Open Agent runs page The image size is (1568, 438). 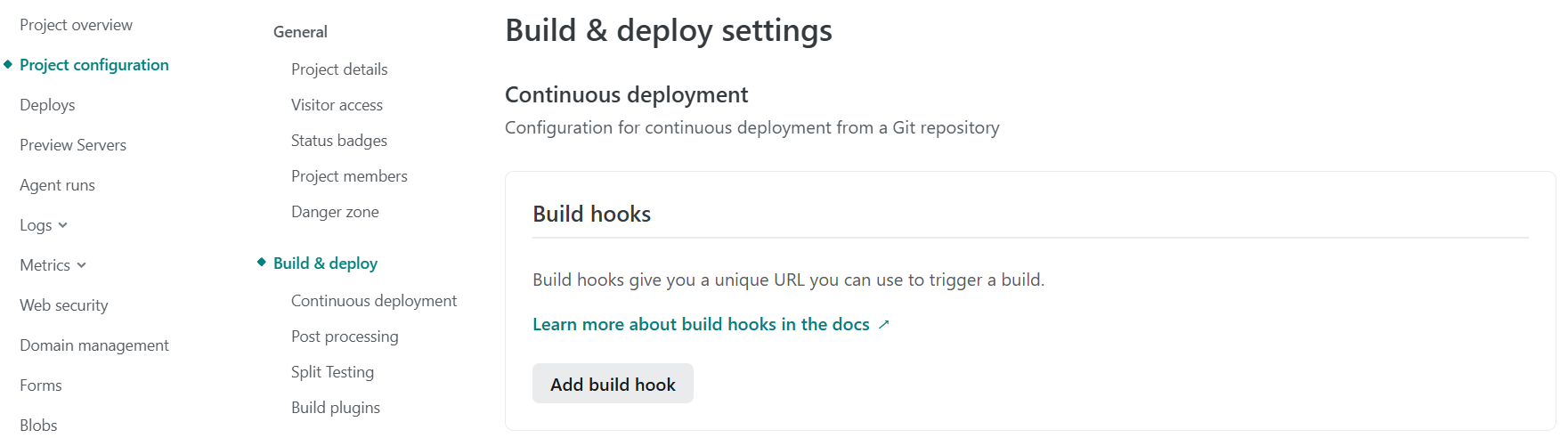(x=57, y=185)
